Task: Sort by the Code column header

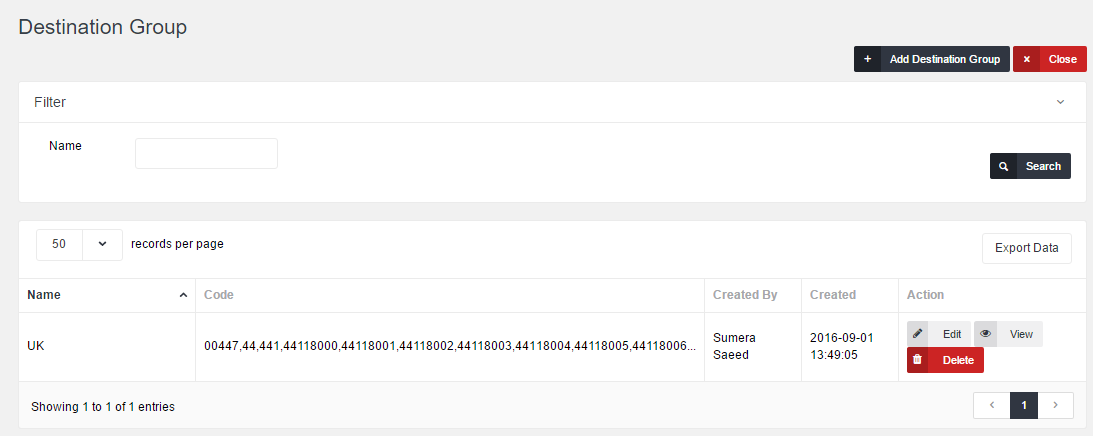Action: point(219,295)
